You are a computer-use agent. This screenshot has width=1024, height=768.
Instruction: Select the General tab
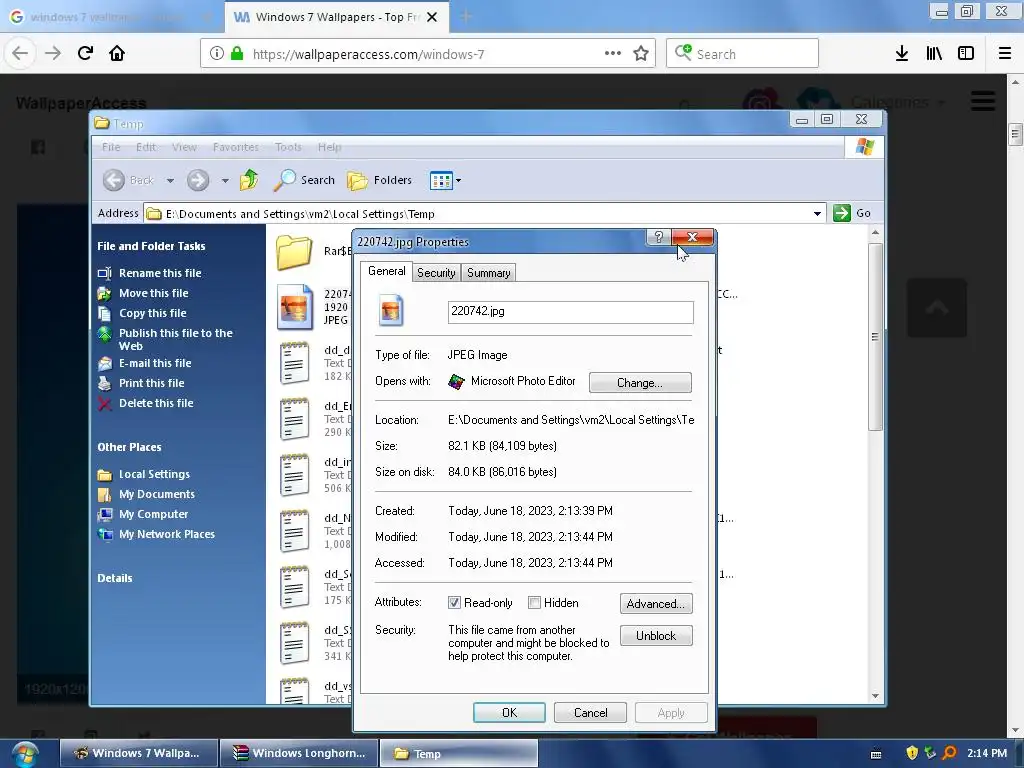387,271
